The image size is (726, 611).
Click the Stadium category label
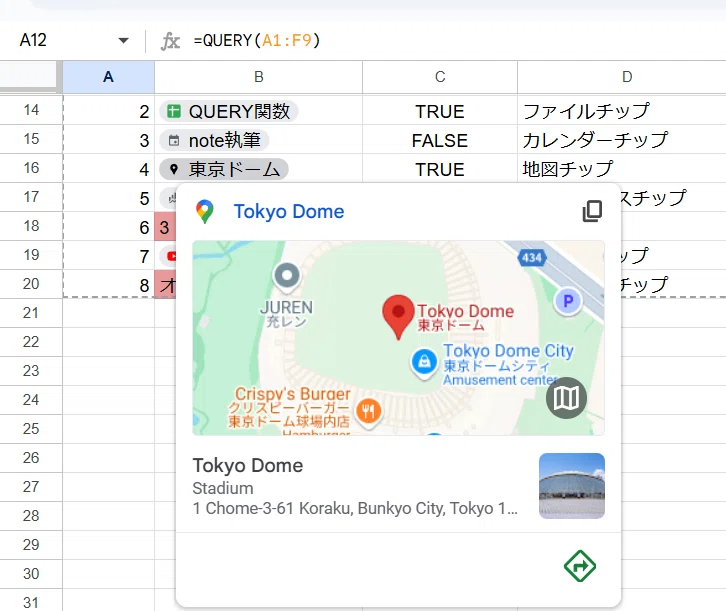tap(223, 488)
